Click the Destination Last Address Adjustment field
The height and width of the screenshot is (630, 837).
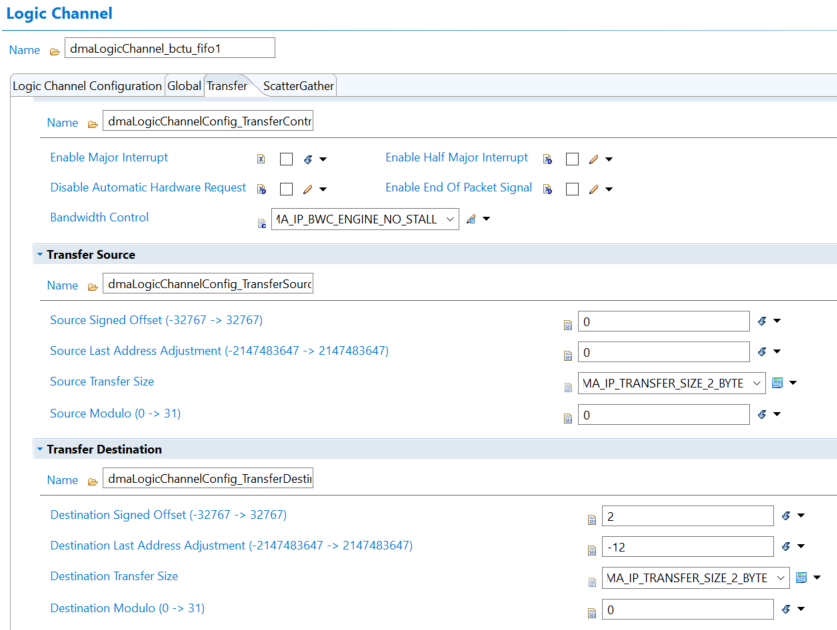(x=687, y=546)
